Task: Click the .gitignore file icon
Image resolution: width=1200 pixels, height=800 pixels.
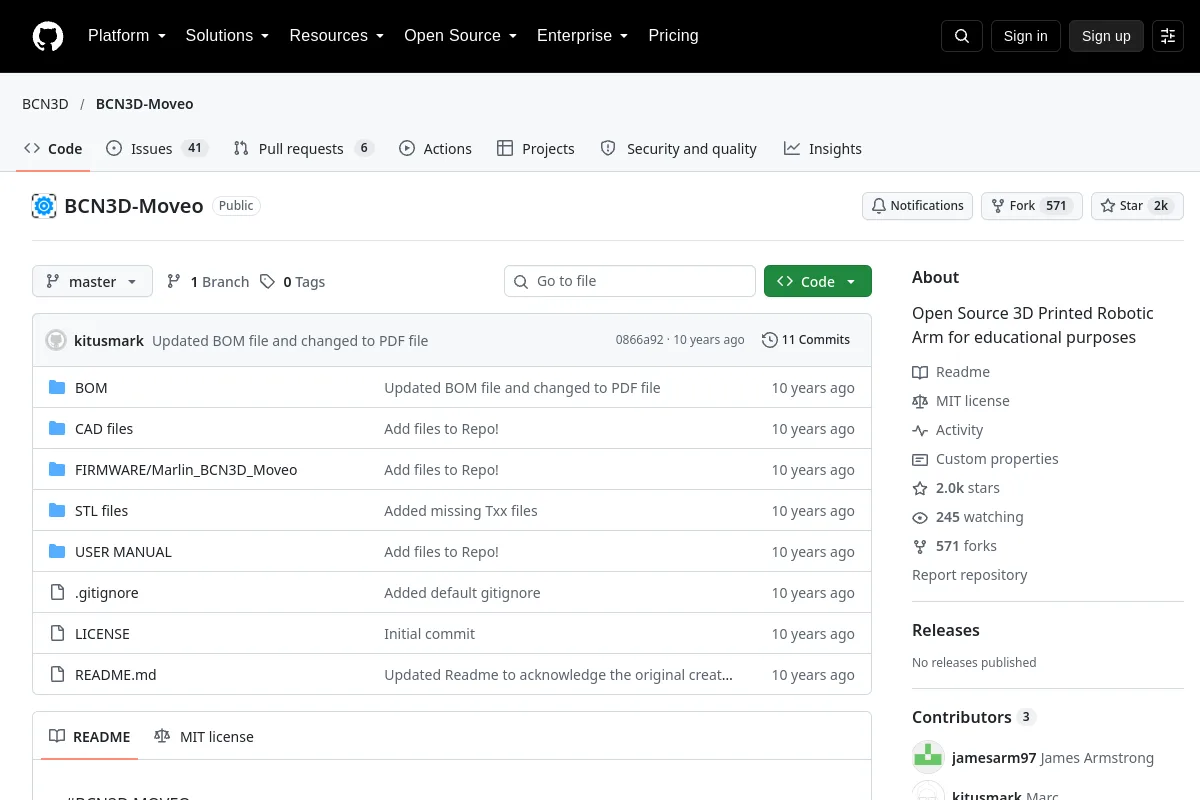Action: pos(57,593)
